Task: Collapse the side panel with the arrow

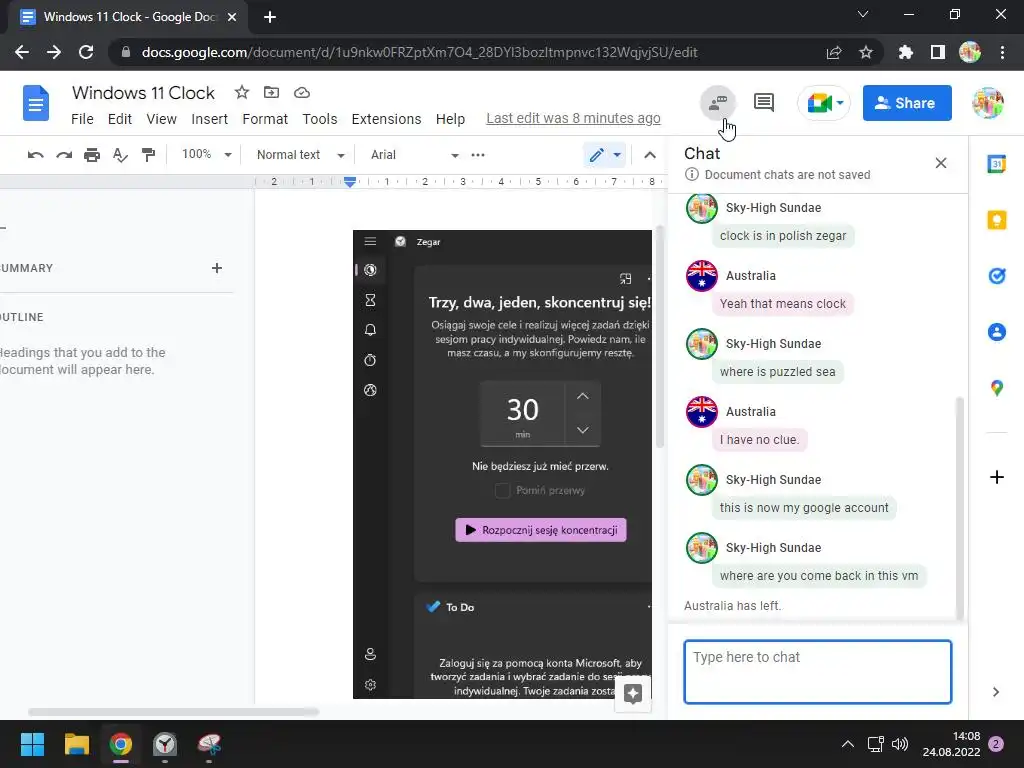Action: (x=996, y=692)
